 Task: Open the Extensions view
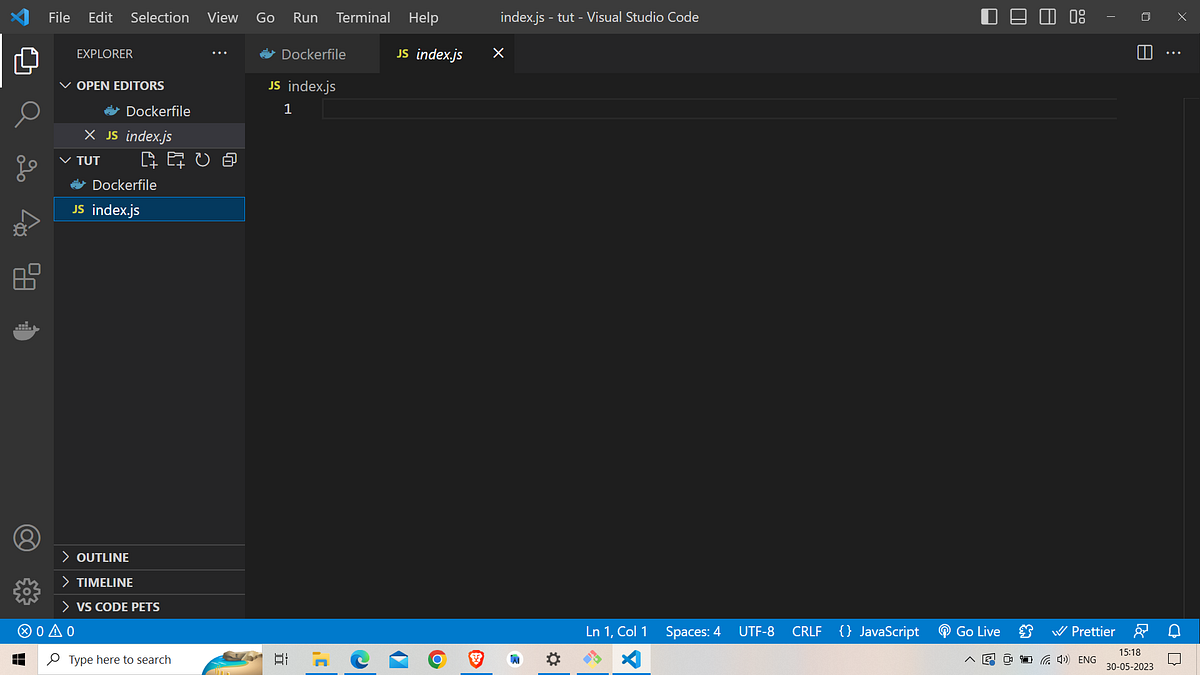point(27,277)
